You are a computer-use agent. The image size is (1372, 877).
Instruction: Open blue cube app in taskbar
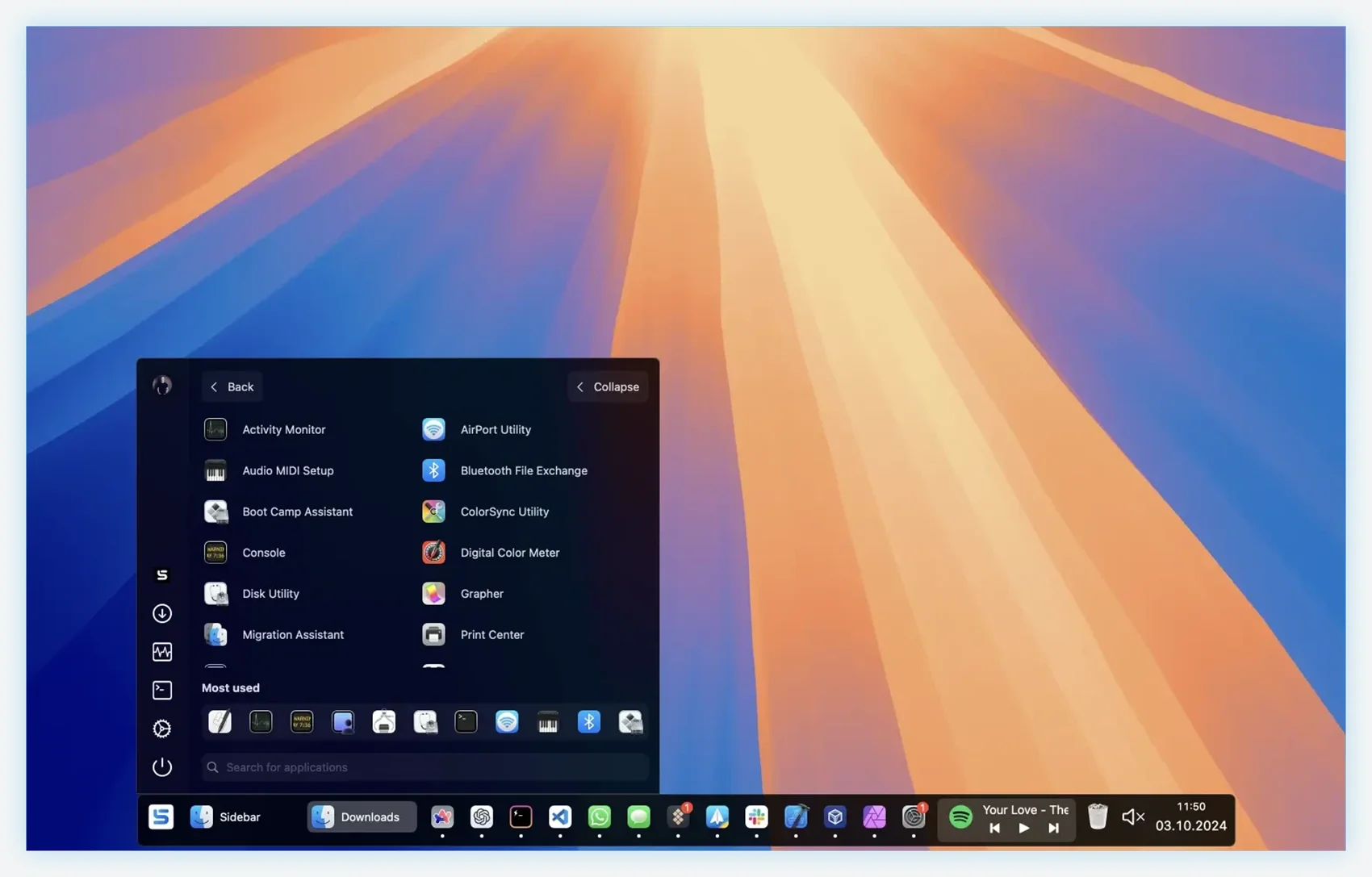pos(835,817)
